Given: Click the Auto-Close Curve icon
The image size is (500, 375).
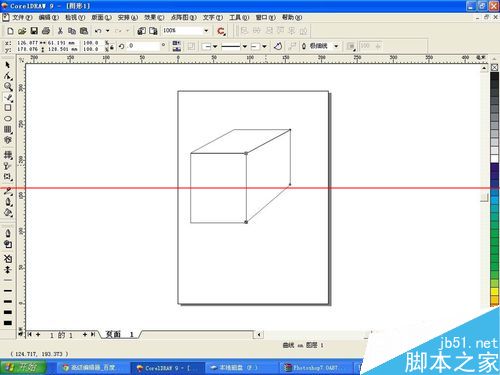Looking at the screenshot, I should (278, 46).
